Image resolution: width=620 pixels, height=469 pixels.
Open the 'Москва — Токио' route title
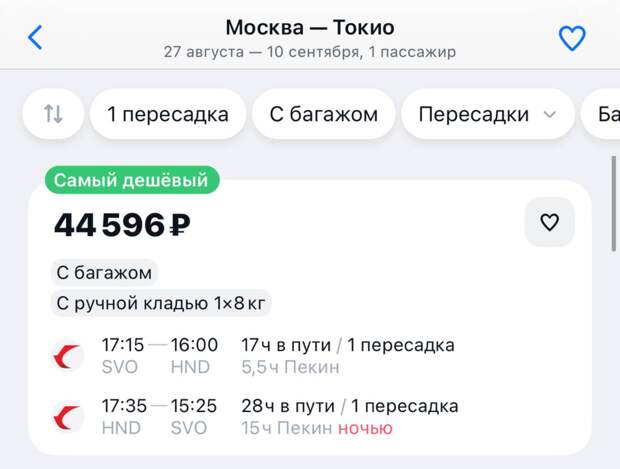pos(310,28)
